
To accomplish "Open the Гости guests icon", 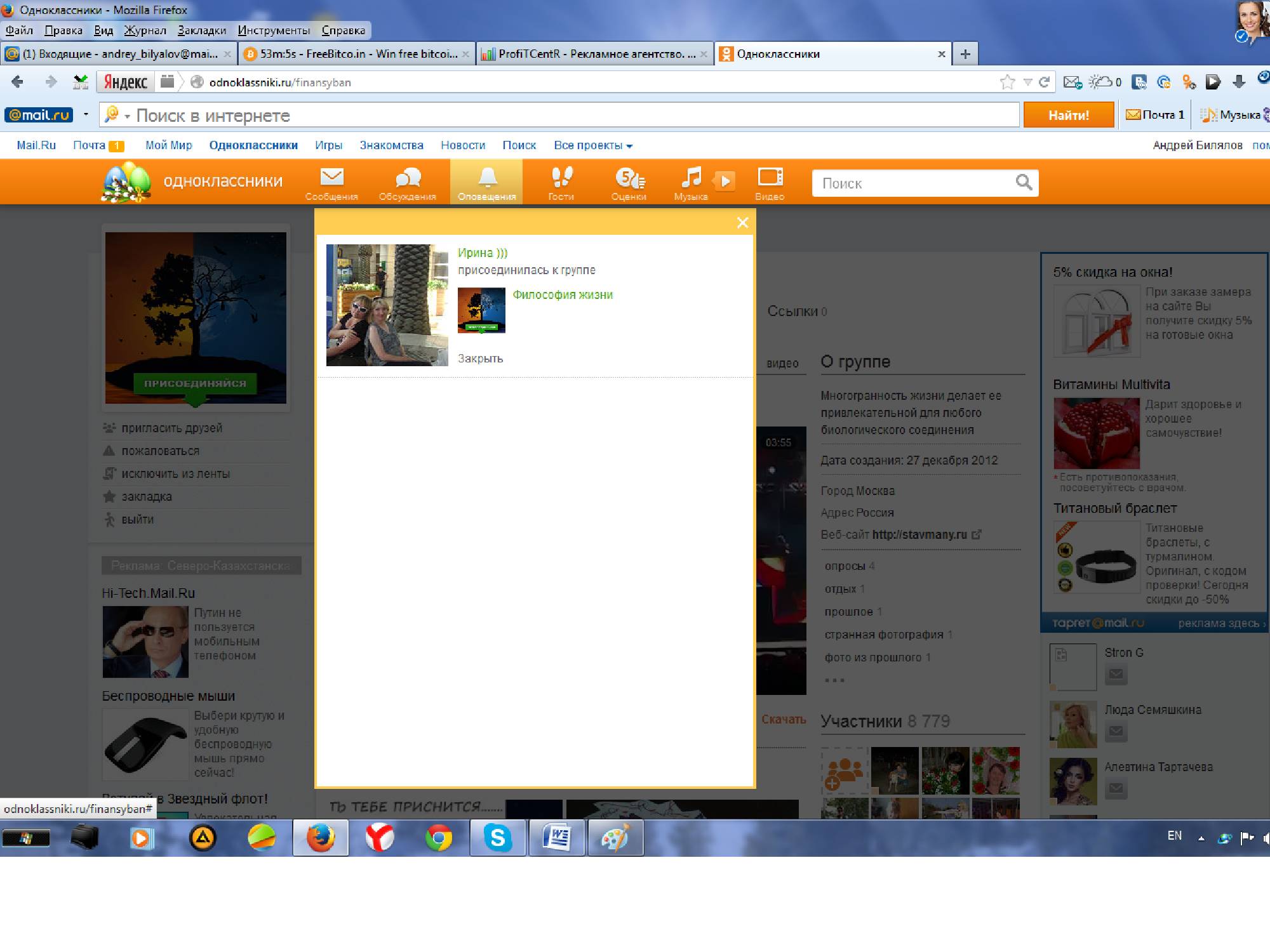I will pos(561,183).
